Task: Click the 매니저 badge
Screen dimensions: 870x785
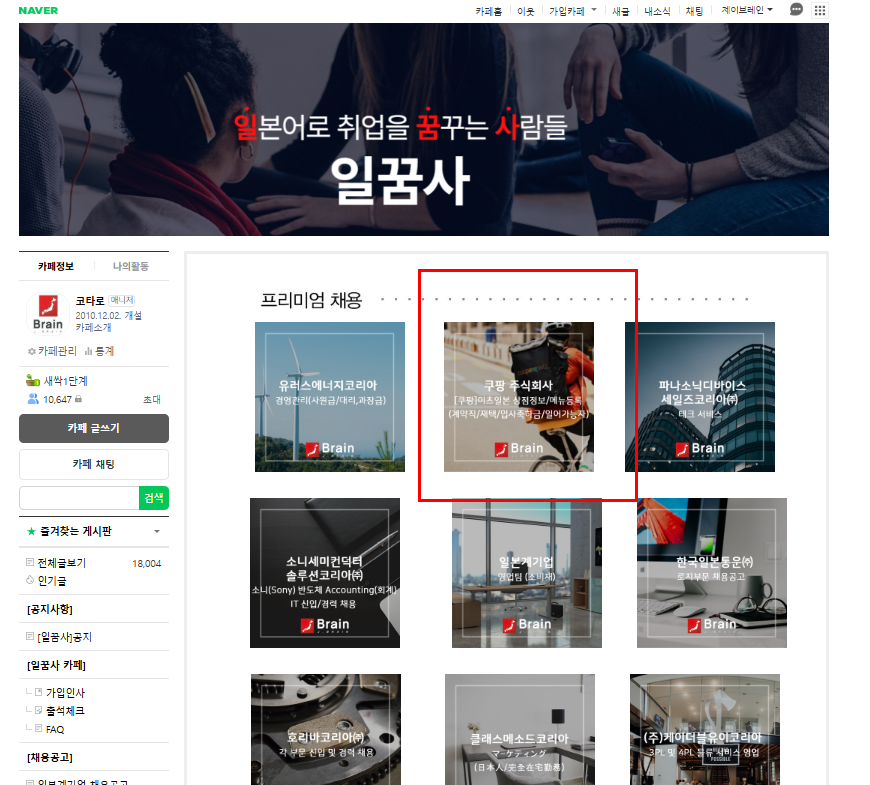Action: point(122,300)
